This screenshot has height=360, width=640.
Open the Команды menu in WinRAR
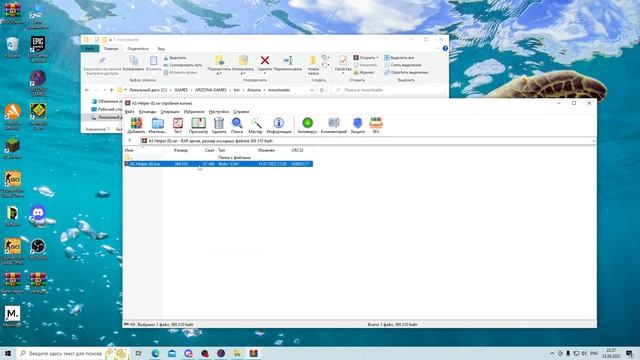click(147, 112)
